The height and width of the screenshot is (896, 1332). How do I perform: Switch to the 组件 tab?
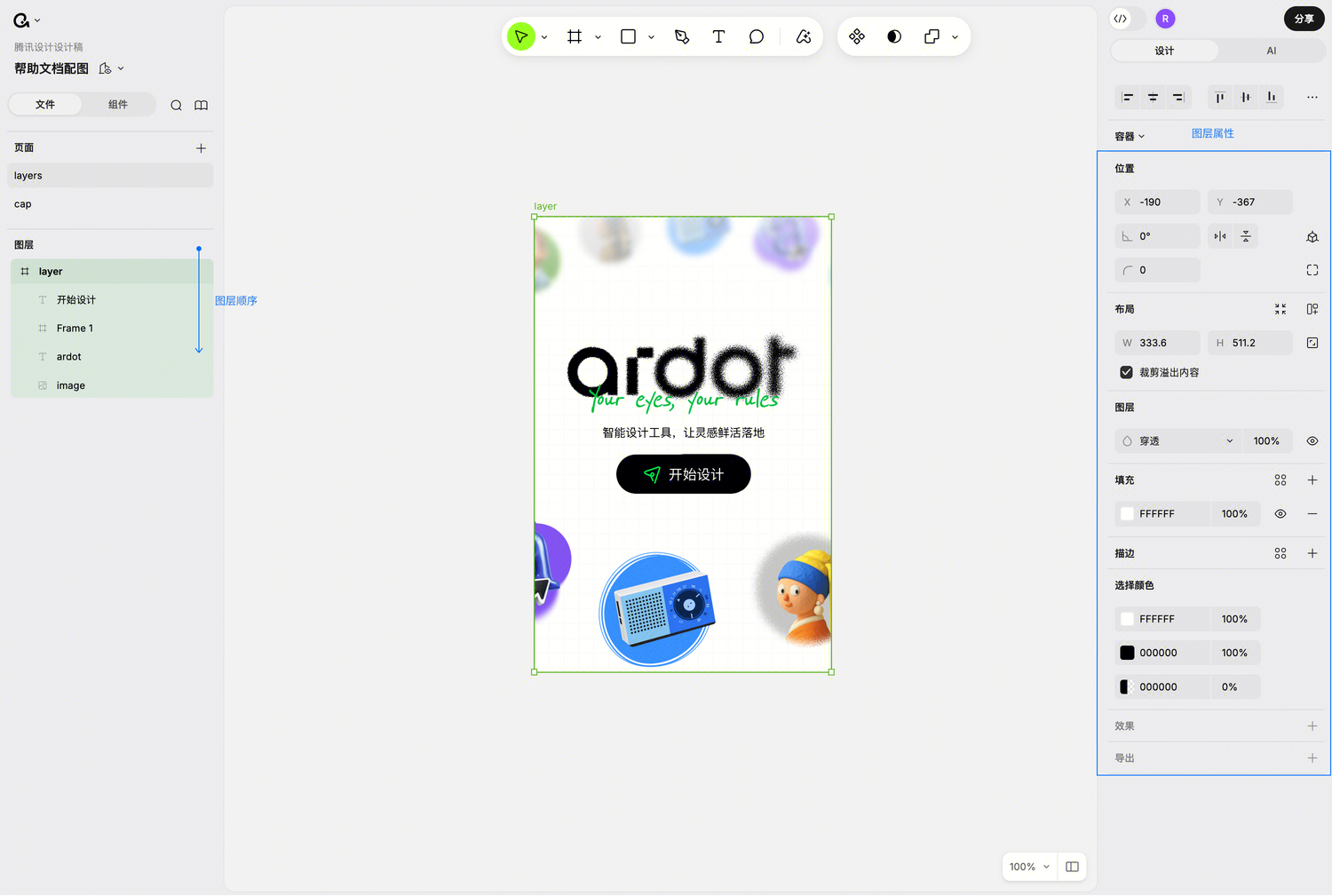point(118,105)
